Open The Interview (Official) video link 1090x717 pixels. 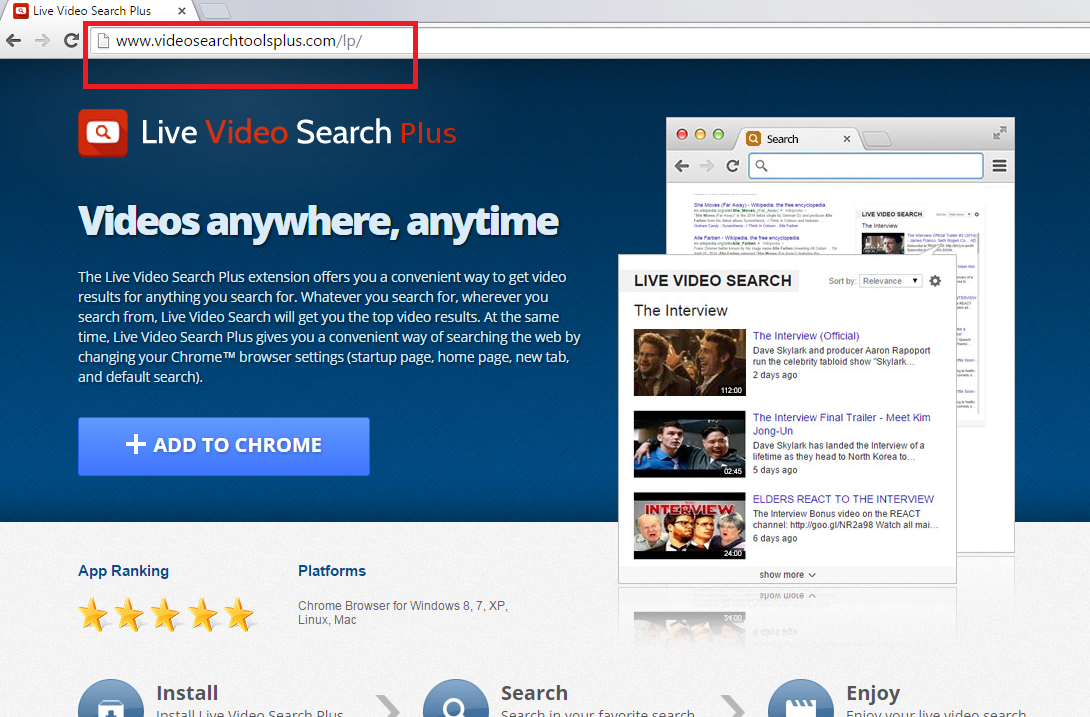point(806,336)
